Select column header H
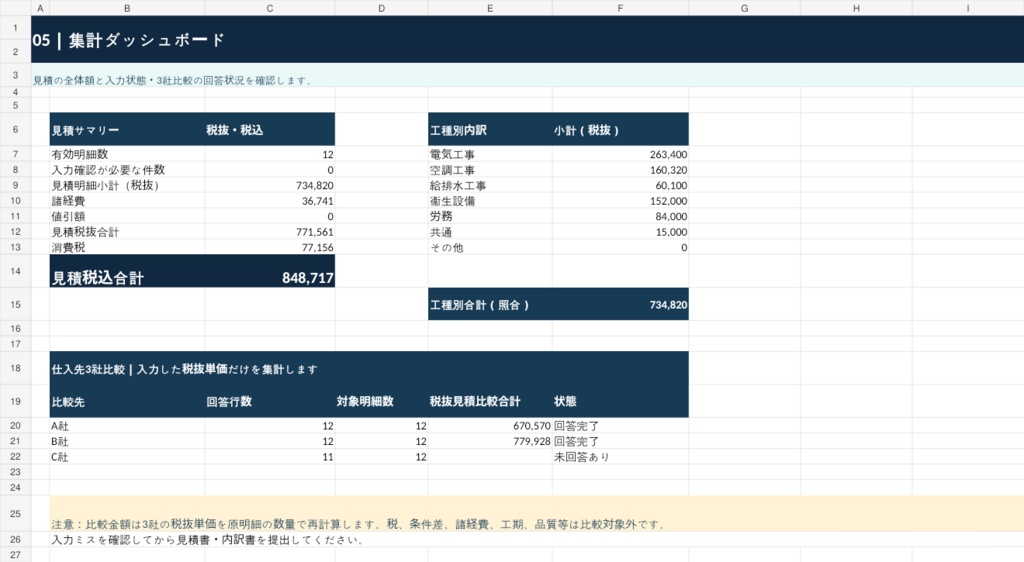The image size is (1024, 562). 856,8
